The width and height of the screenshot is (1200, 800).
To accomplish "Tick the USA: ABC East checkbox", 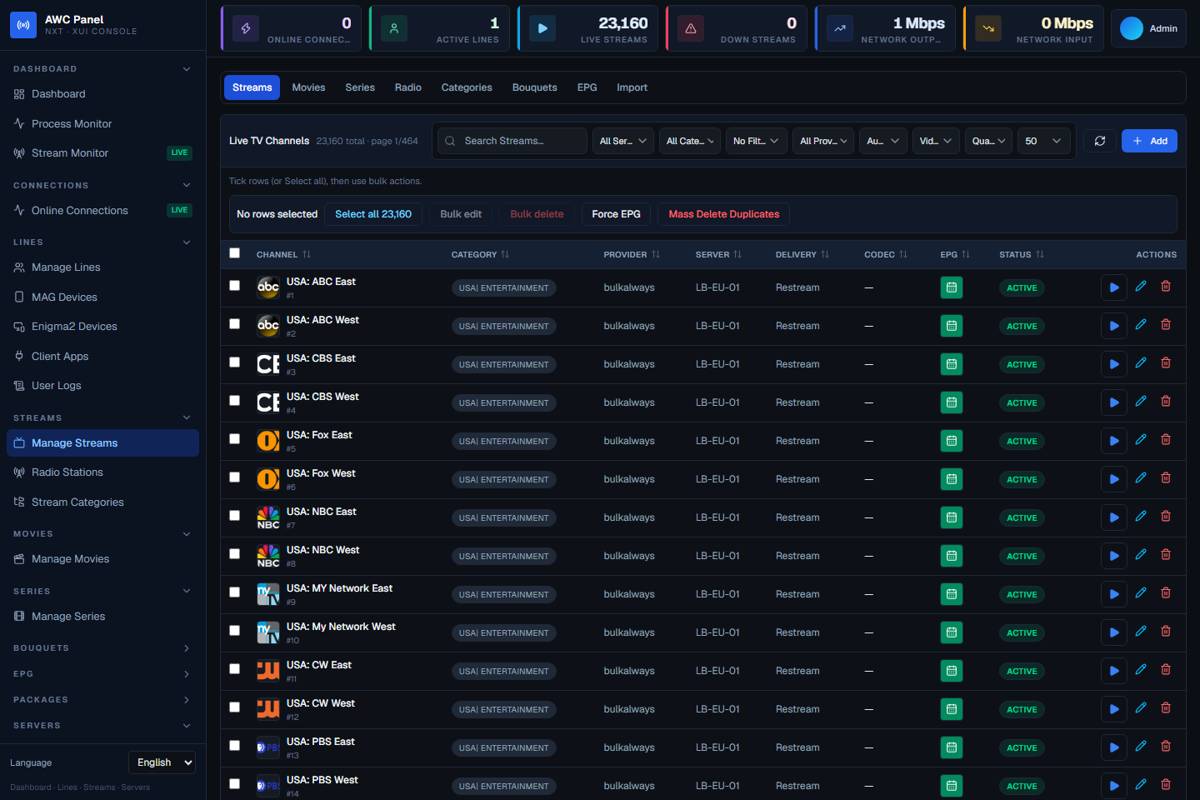I will (235, 285).
